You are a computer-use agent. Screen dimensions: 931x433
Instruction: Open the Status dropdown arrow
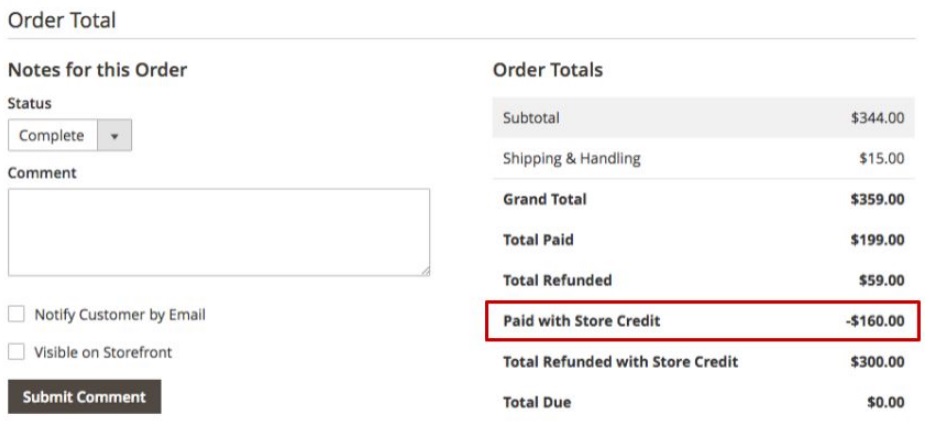tap(114, 136)
